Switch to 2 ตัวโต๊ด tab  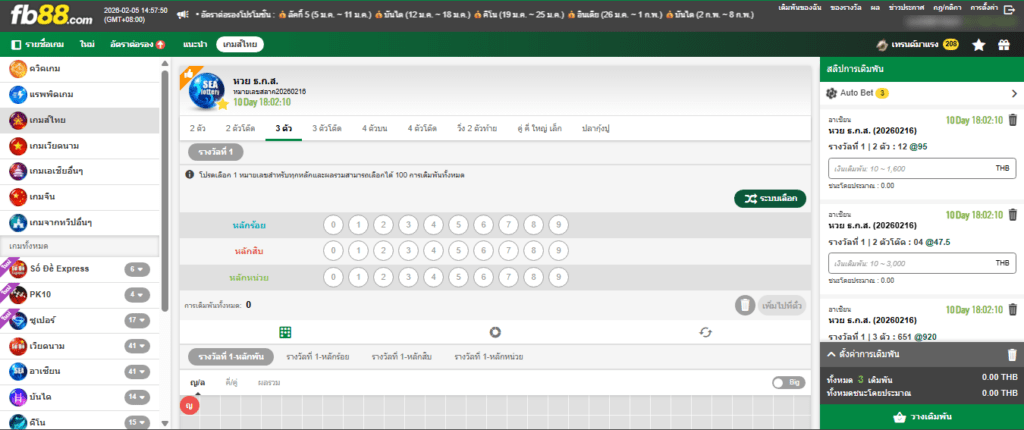point(240,129)
